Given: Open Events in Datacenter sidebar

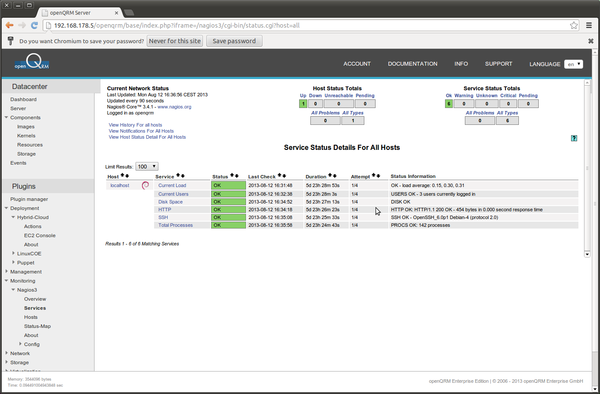Looking at the screenshot, I should pyautogui.click(x=18, y=163).
